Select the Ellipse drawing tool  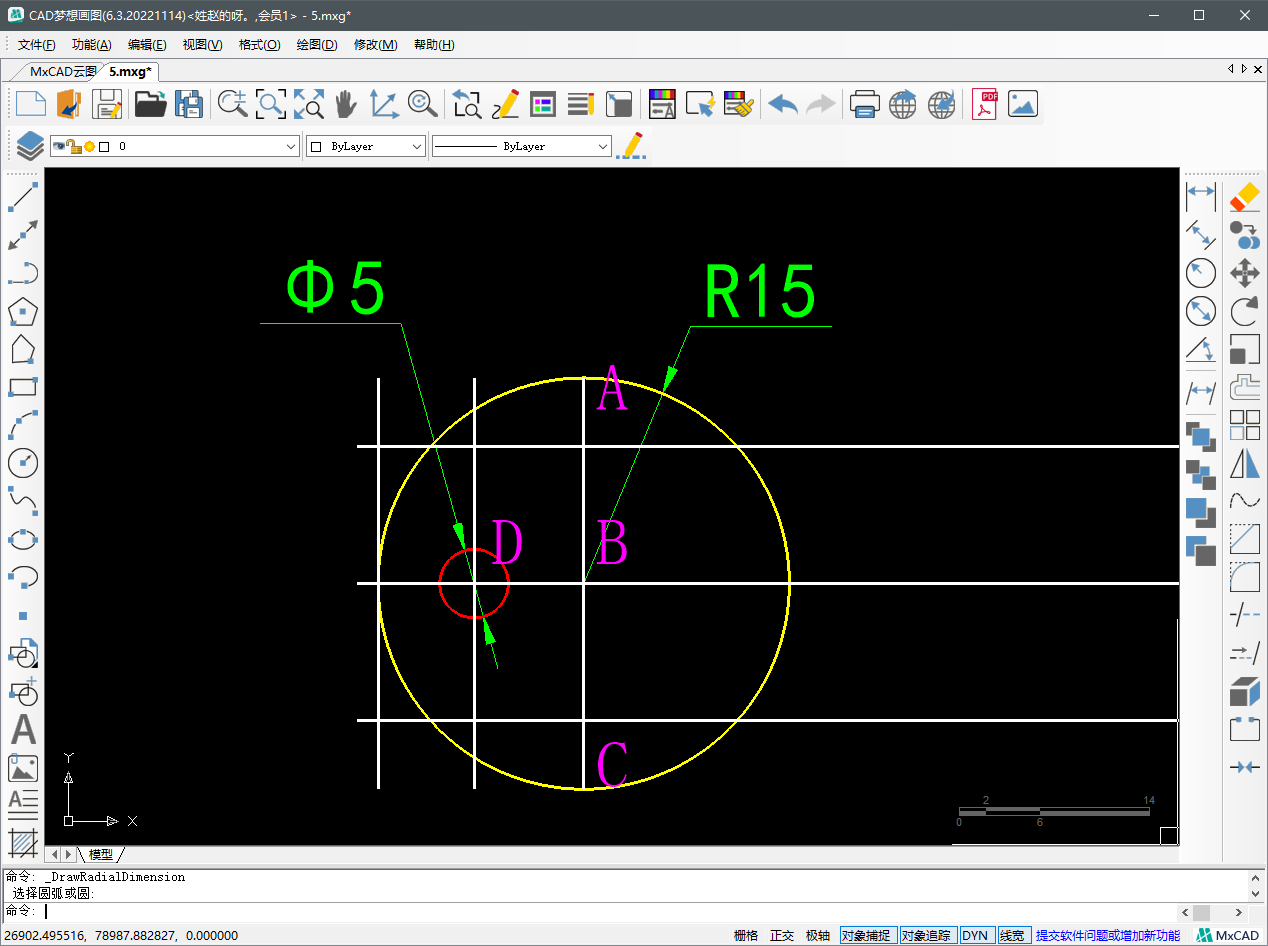click(23, 539)
